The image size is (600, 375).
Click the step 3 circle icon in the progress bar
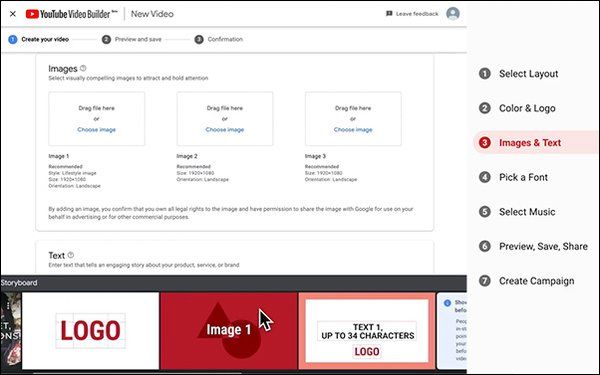pos(199,39)
